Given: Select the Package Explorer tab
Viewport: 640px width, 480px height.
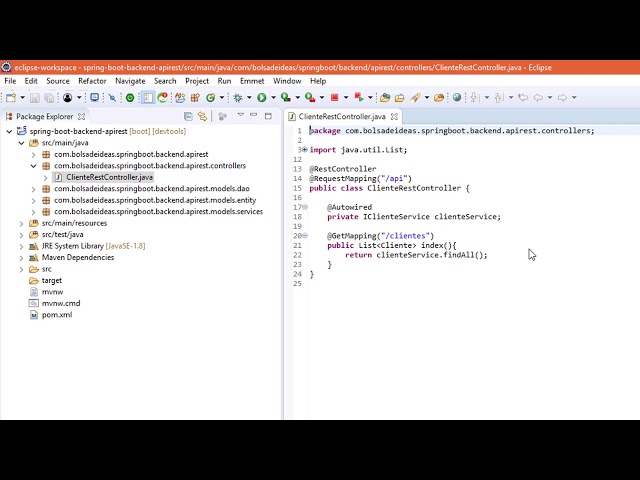Looking at the screenshot, I should [44, 117].
